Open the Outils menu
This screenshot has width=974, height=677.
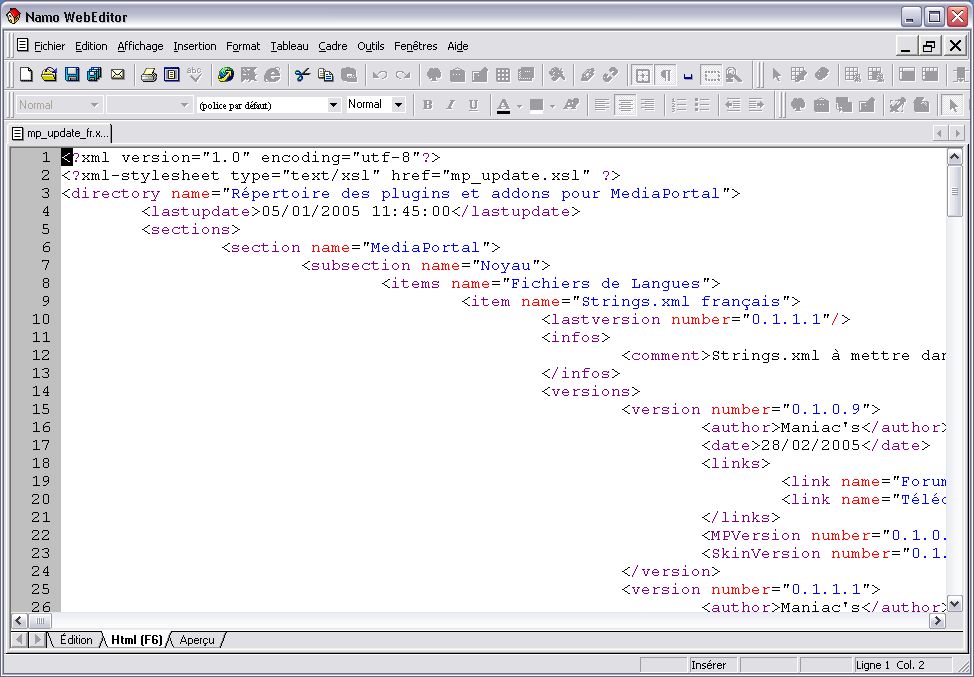(371, 46)
